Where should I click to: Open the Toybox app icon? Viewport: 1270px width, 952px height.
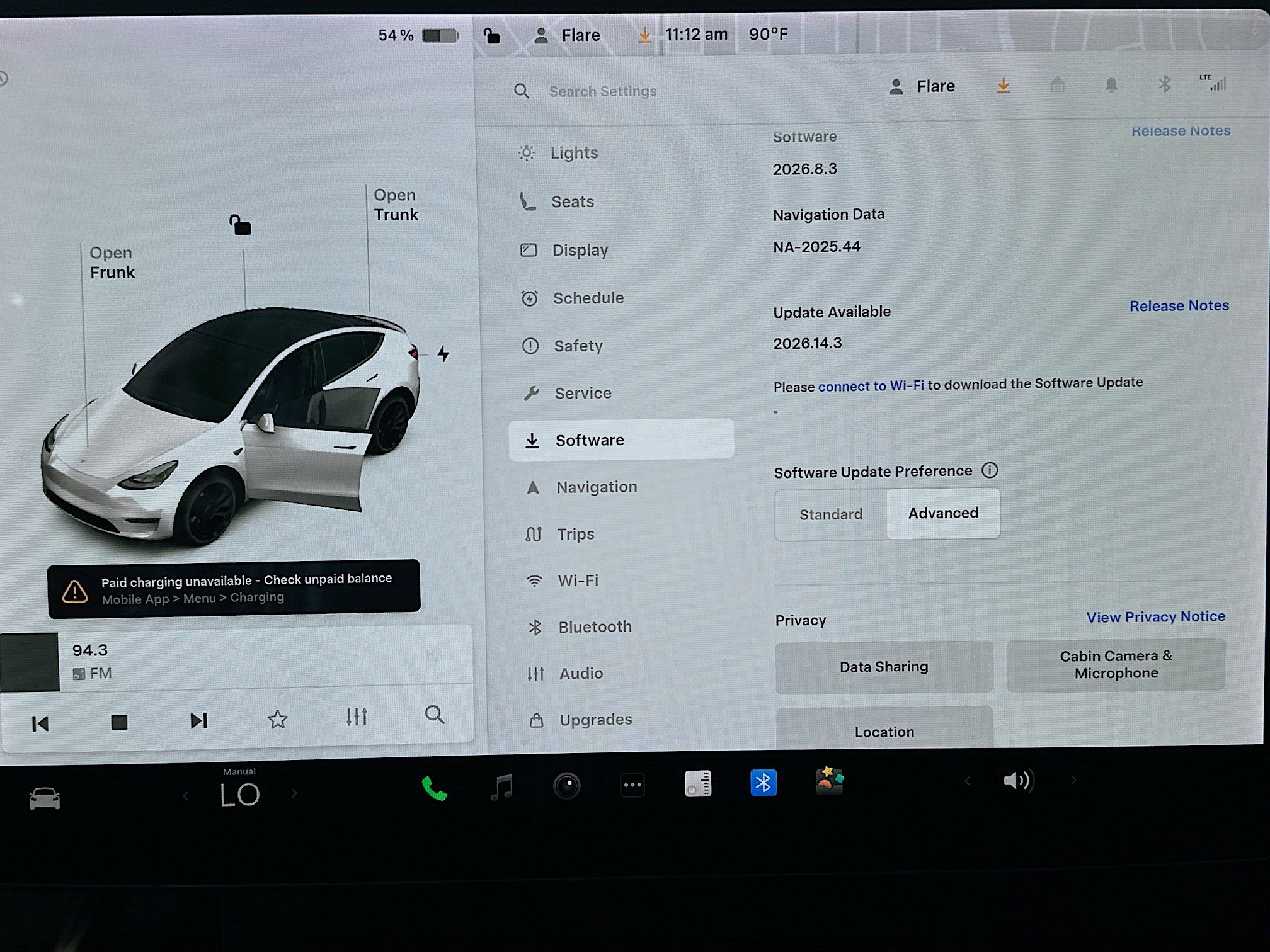coord(830,781)
